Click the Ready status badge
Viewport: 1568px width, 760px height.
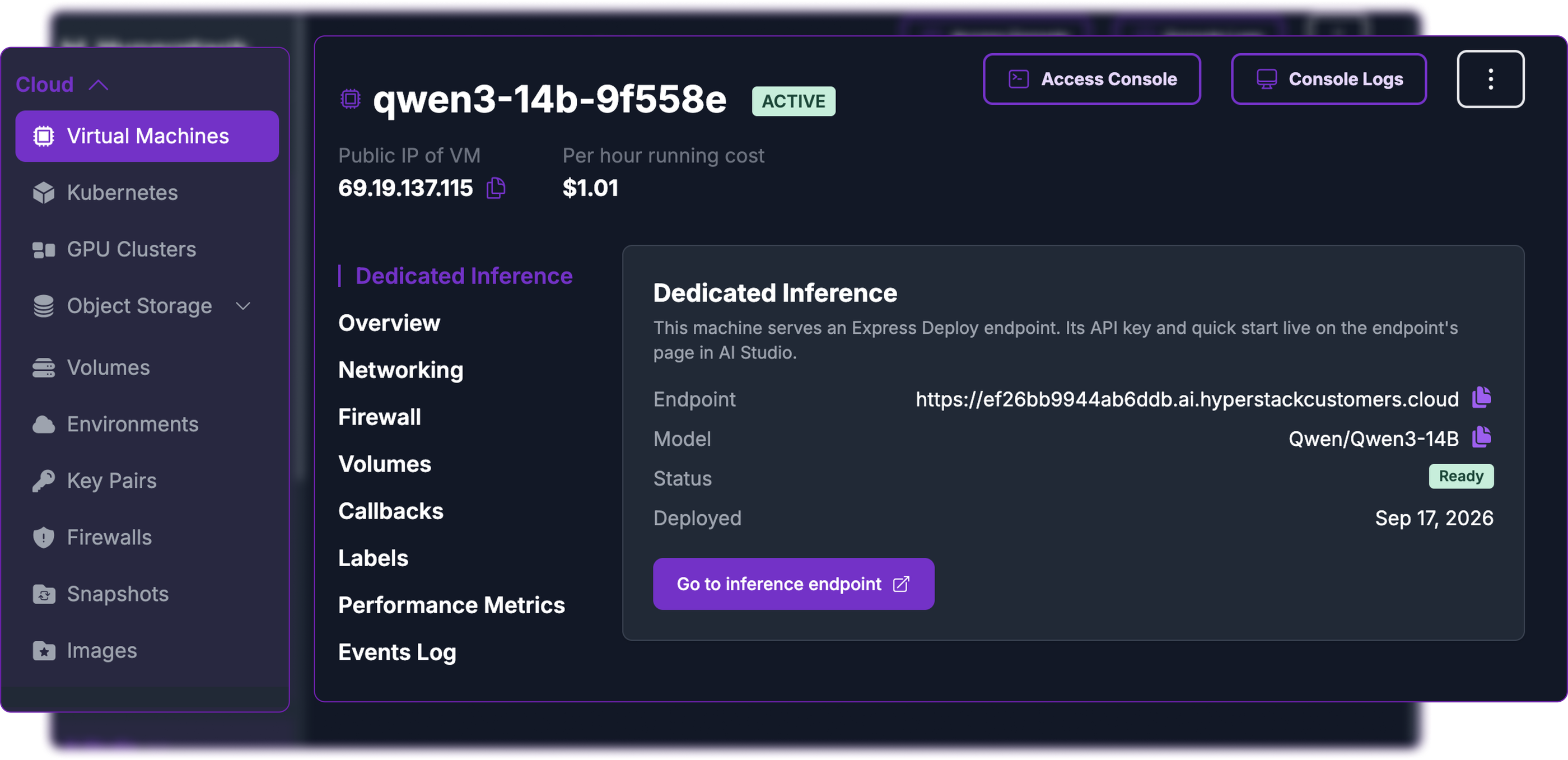pos(1461,475)
